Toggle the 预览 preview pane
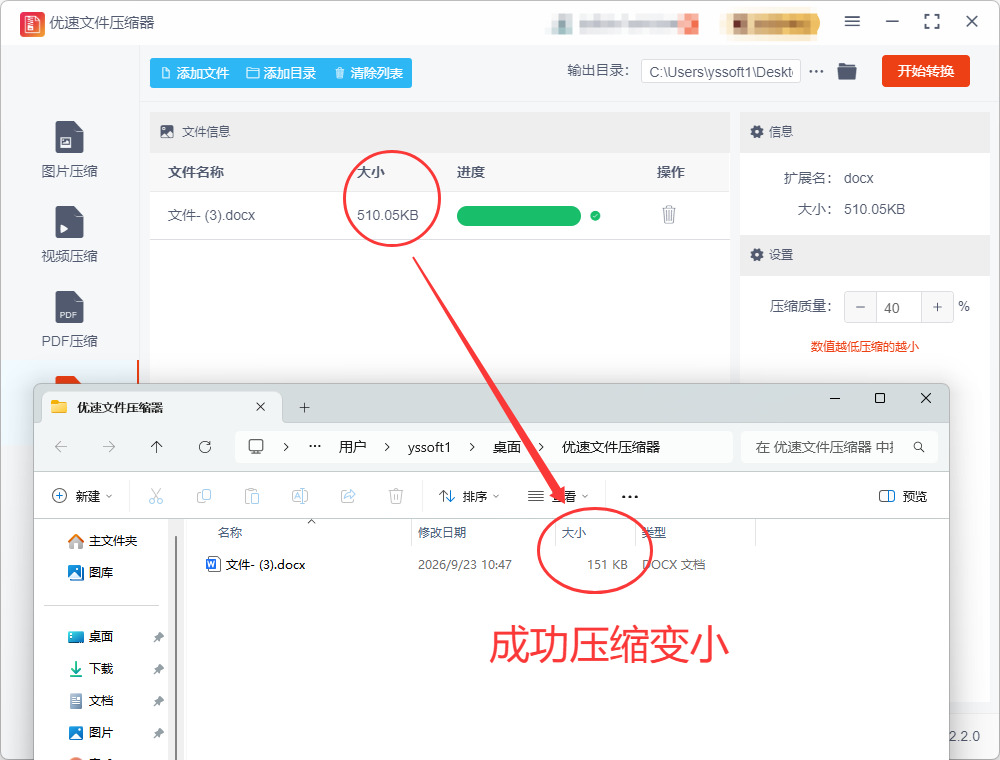Image resolution: width=1000 pixels, height=760 pixels. 902,496
